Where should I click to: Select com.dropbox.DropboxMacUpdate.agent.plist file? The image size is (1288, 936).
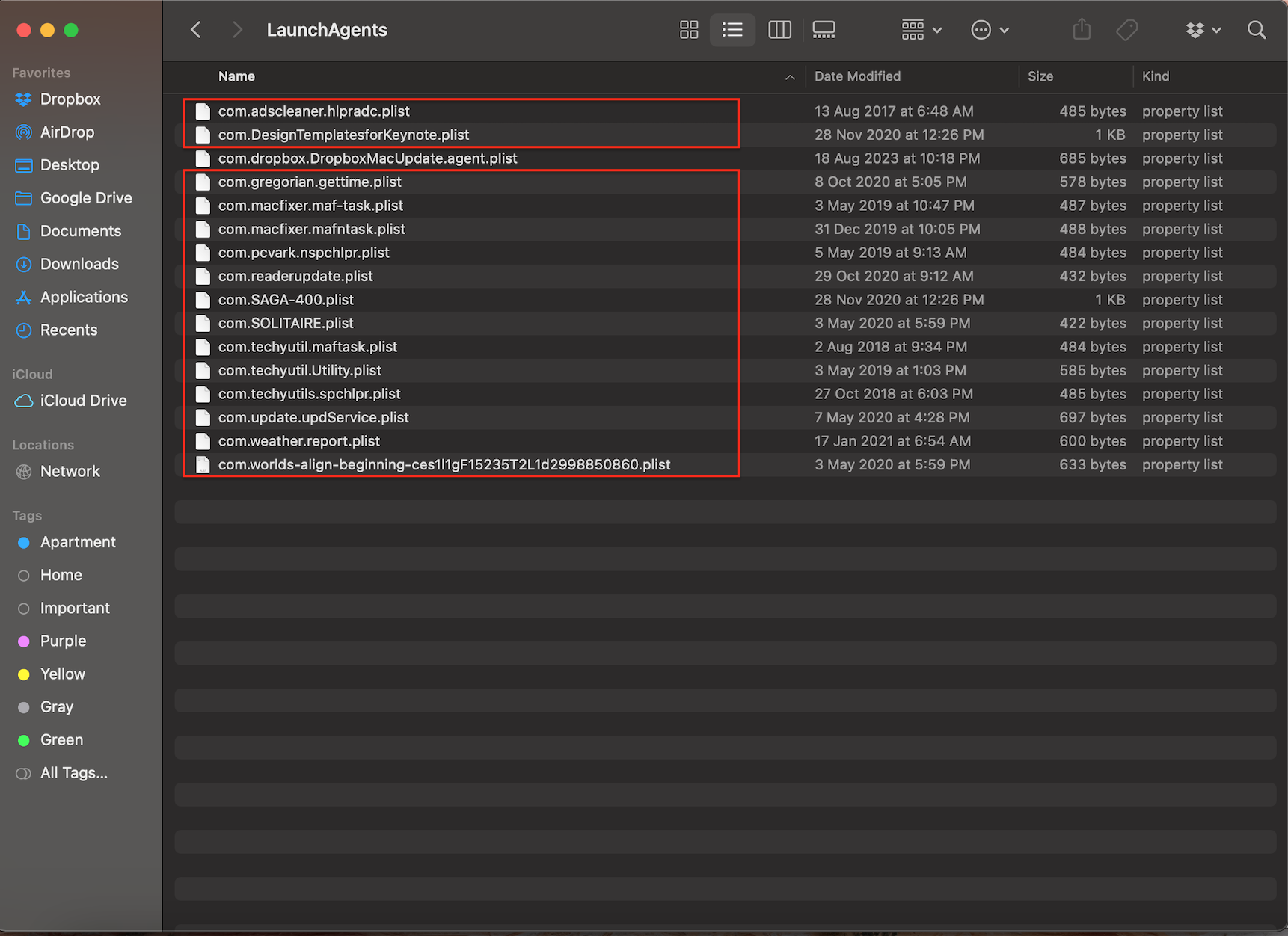[726, 158]
